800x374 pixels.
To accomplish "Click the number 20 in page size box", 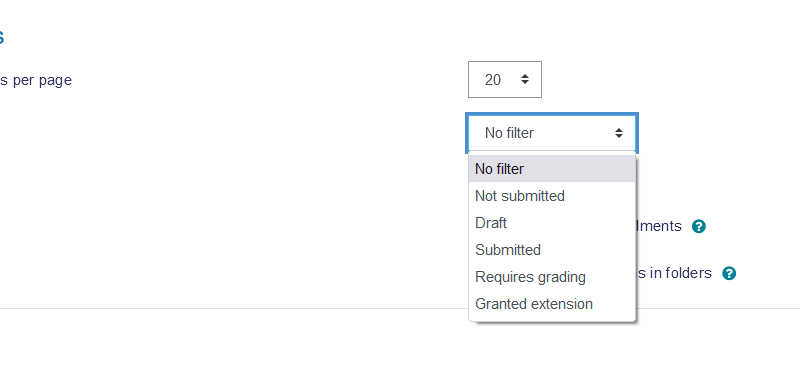I will point(493,80).
